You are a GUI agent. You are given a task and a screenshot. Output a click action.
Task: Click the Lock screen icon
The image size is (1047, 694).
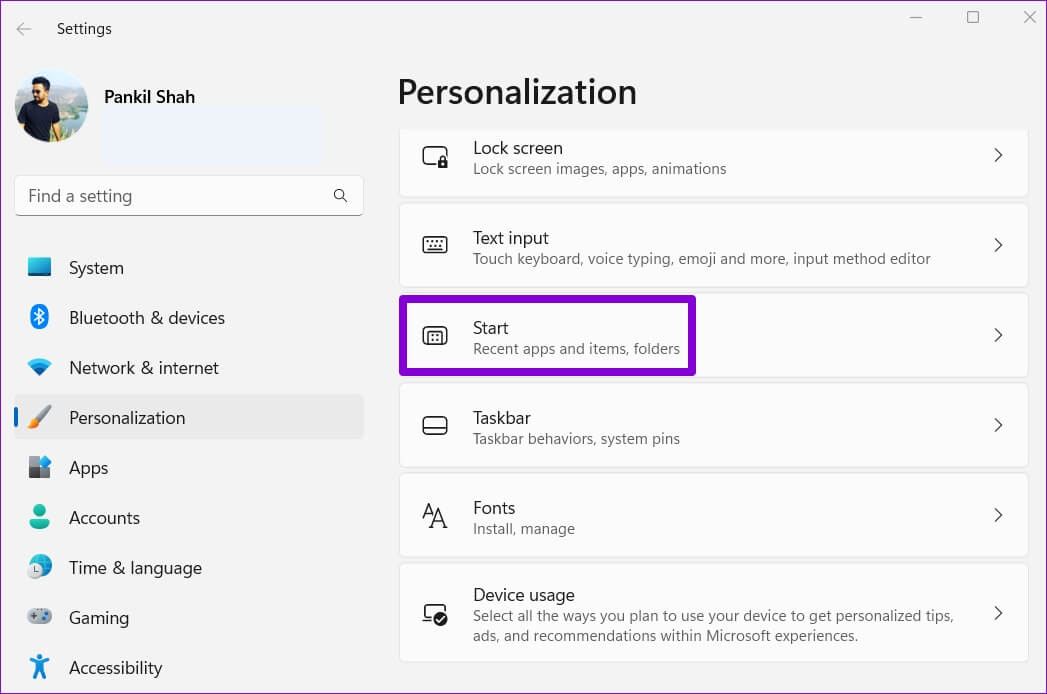tap(435, 157)
